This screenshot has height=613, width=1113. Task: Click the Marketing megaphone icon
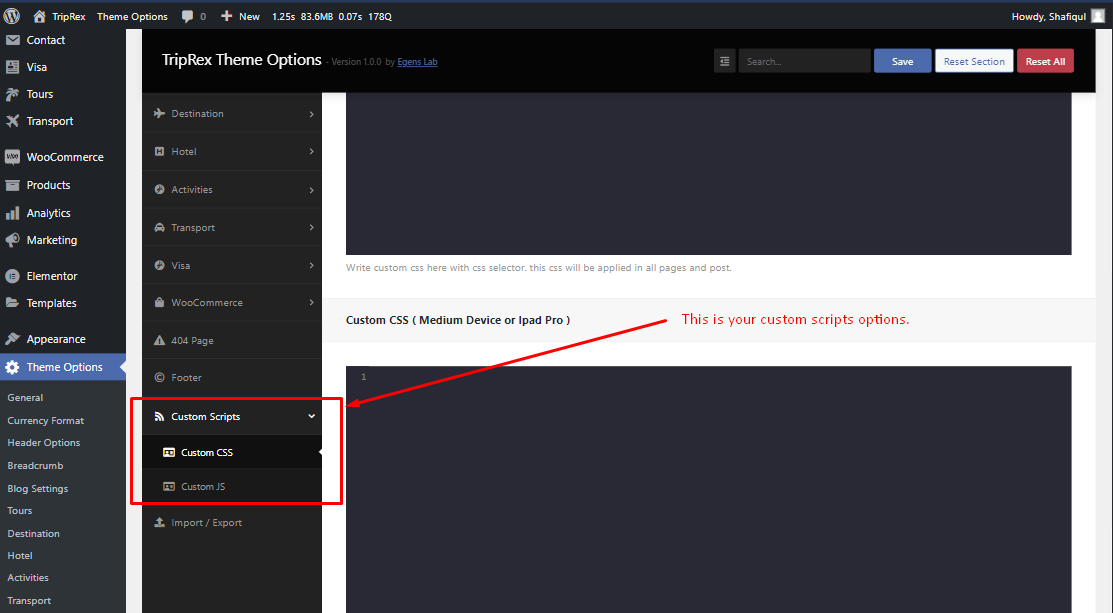click(12, 241)
